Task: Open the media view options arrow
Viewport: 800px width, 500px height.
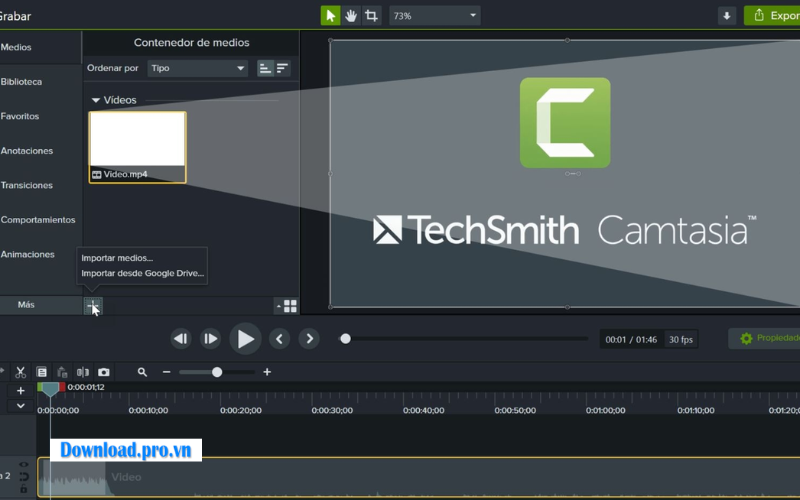Action: (279, 307)
